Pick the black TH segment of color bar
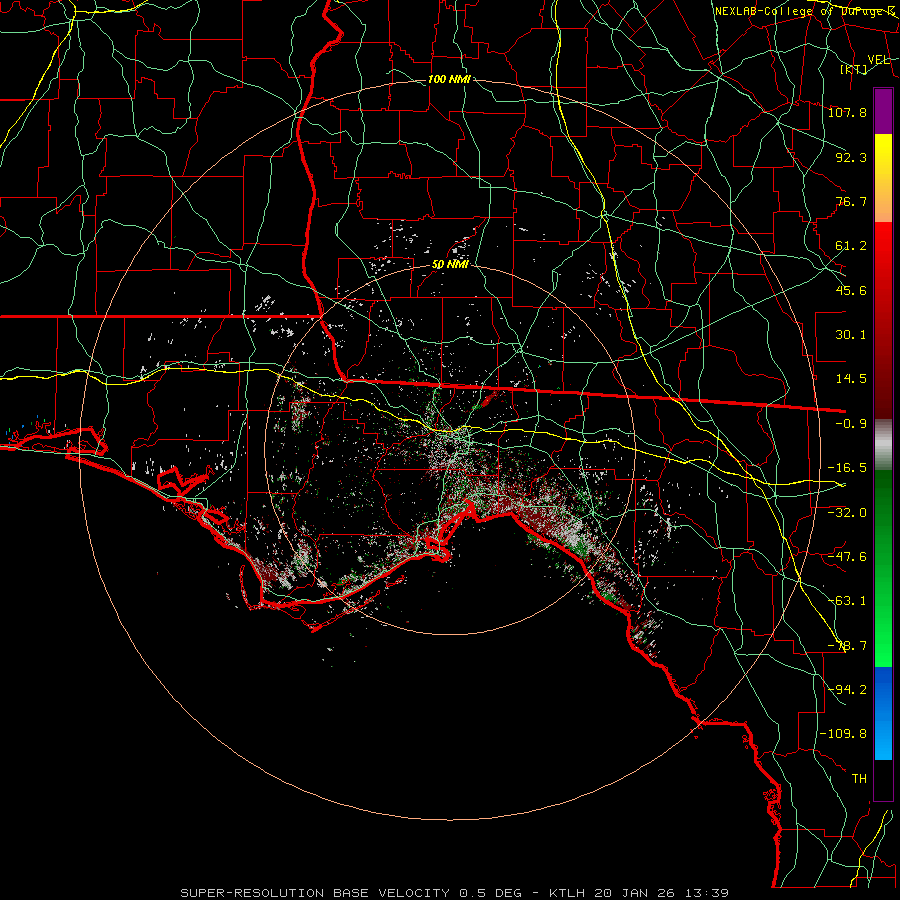Image resolution: width=900 pixels, height=900 pixels. (883, 779)
